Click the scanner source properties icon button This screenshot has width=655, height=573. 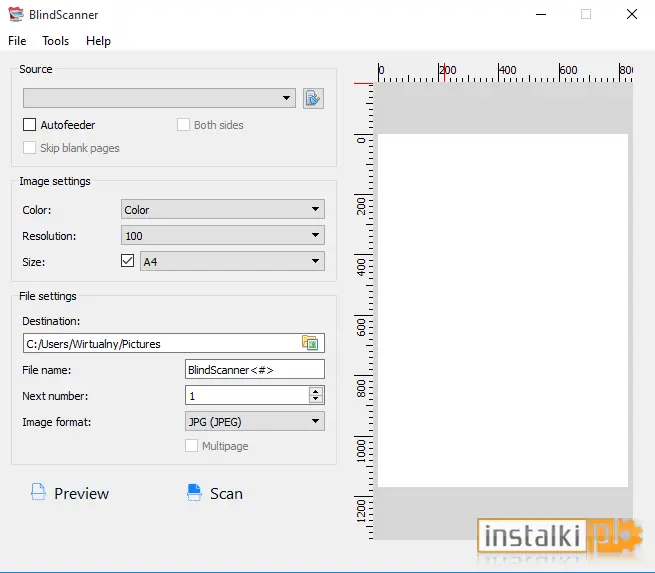[313, 99]
